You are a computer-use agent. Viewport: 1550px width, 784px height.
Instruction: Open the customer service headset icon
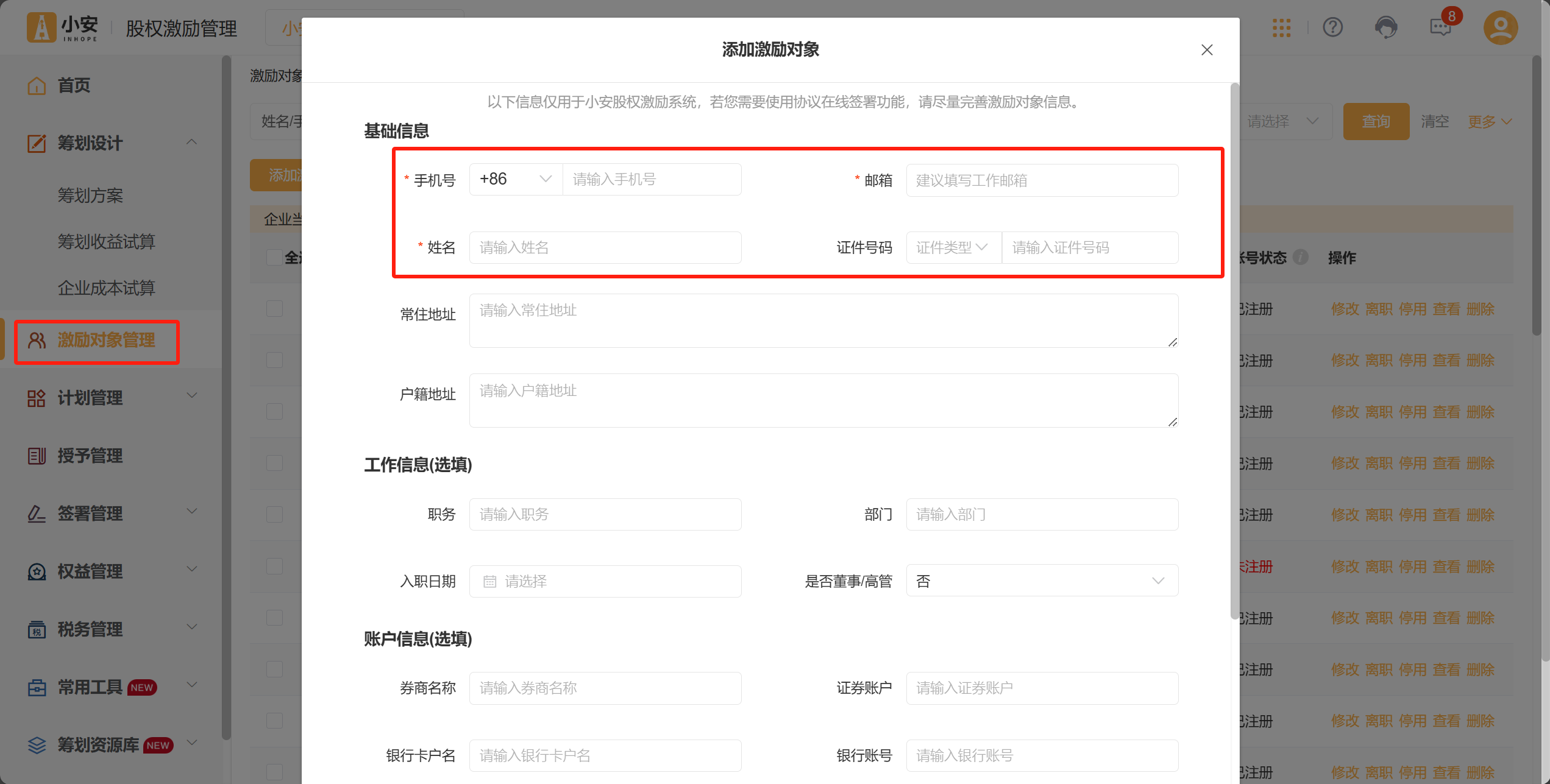tap(1386, 27)
